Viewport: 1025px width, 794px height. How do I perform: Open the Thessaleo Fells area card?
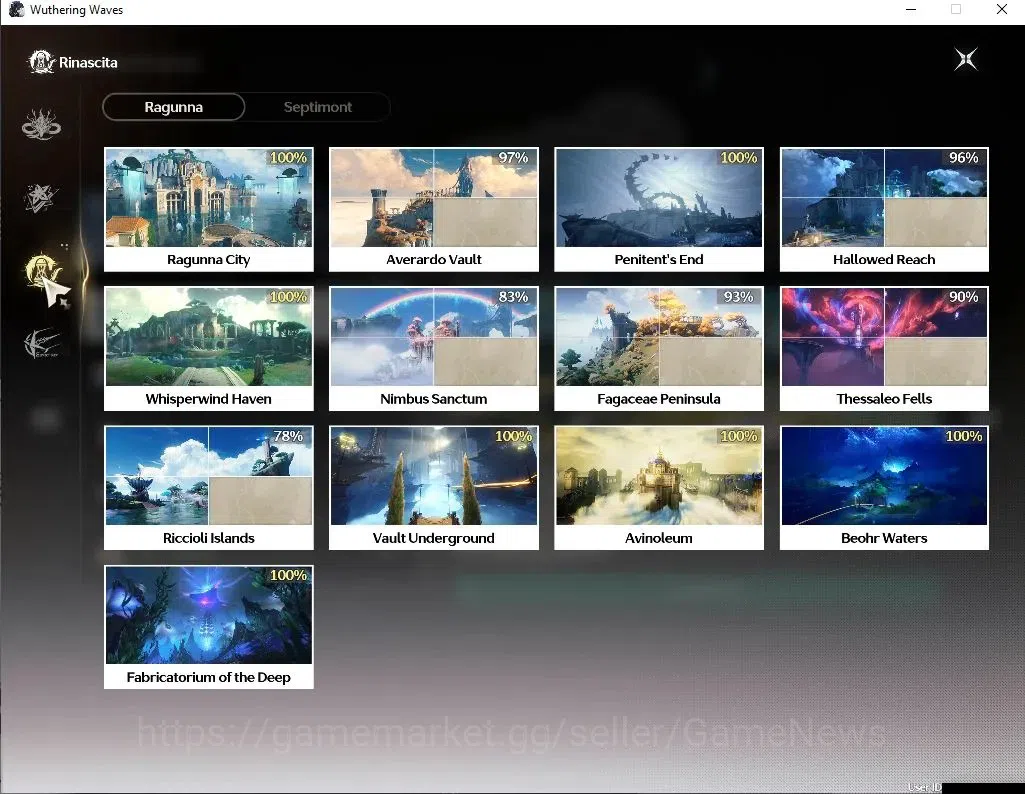click(884, 348)
